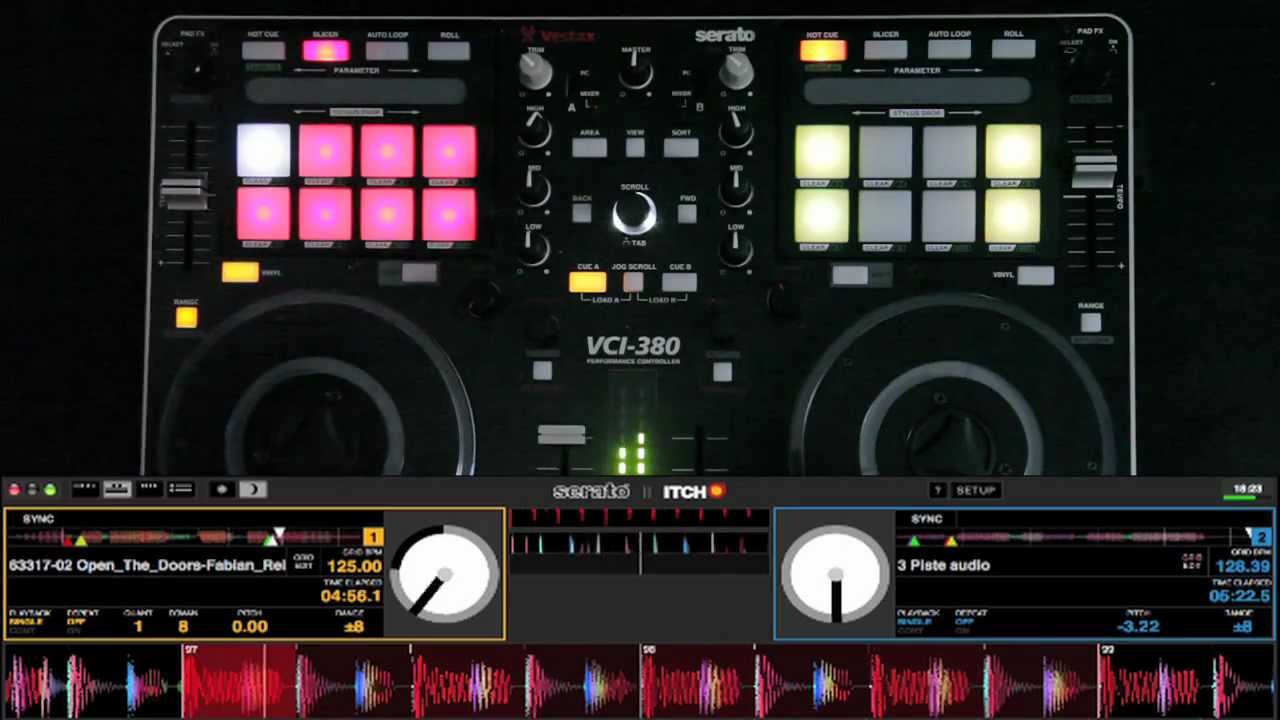The image size is (1280, 720).
Task: Click deck 2 pitch value -3.22
Action: click(x=1139, y=627)
